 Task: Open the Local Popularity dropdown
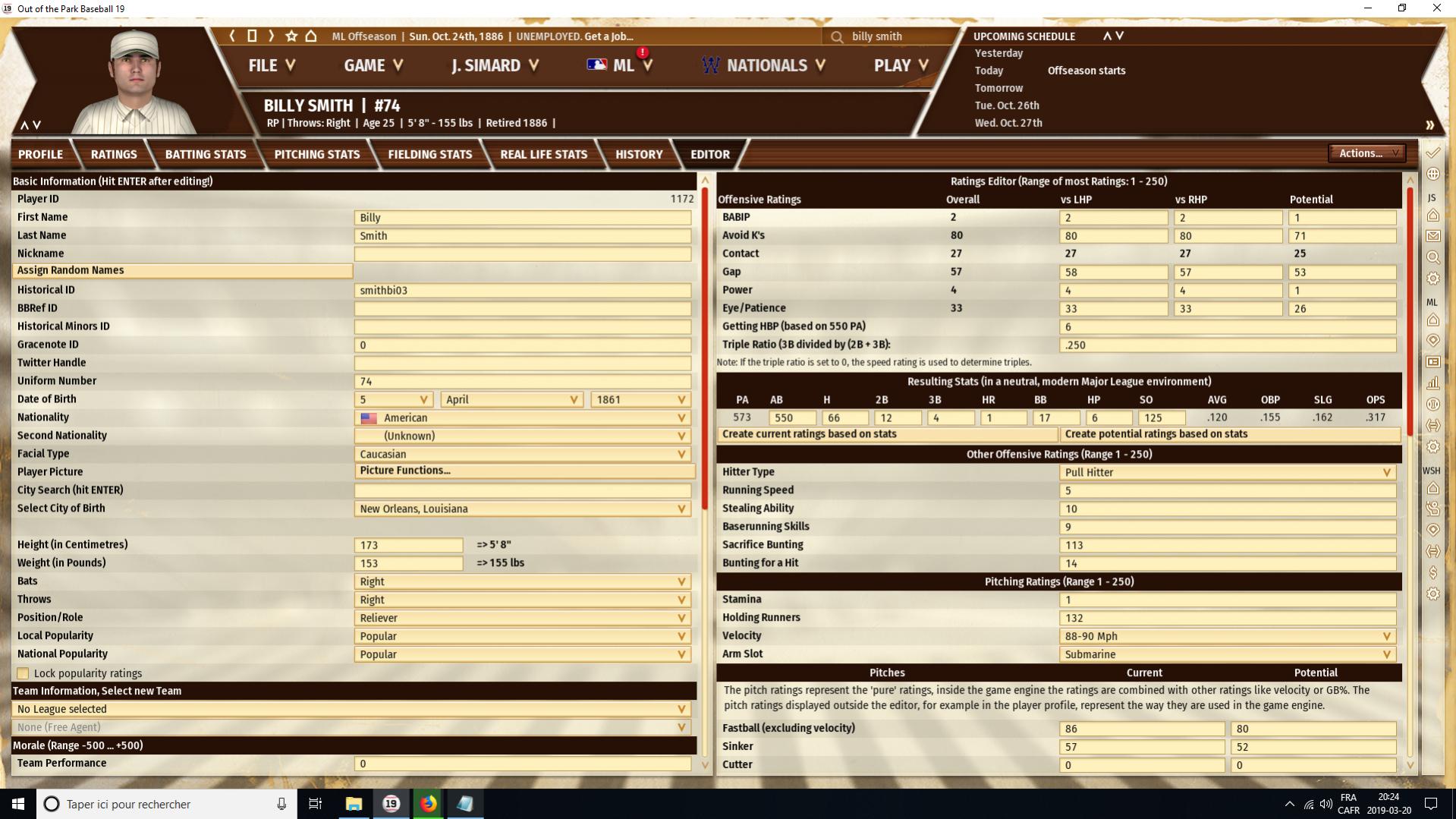pos(523,636)
